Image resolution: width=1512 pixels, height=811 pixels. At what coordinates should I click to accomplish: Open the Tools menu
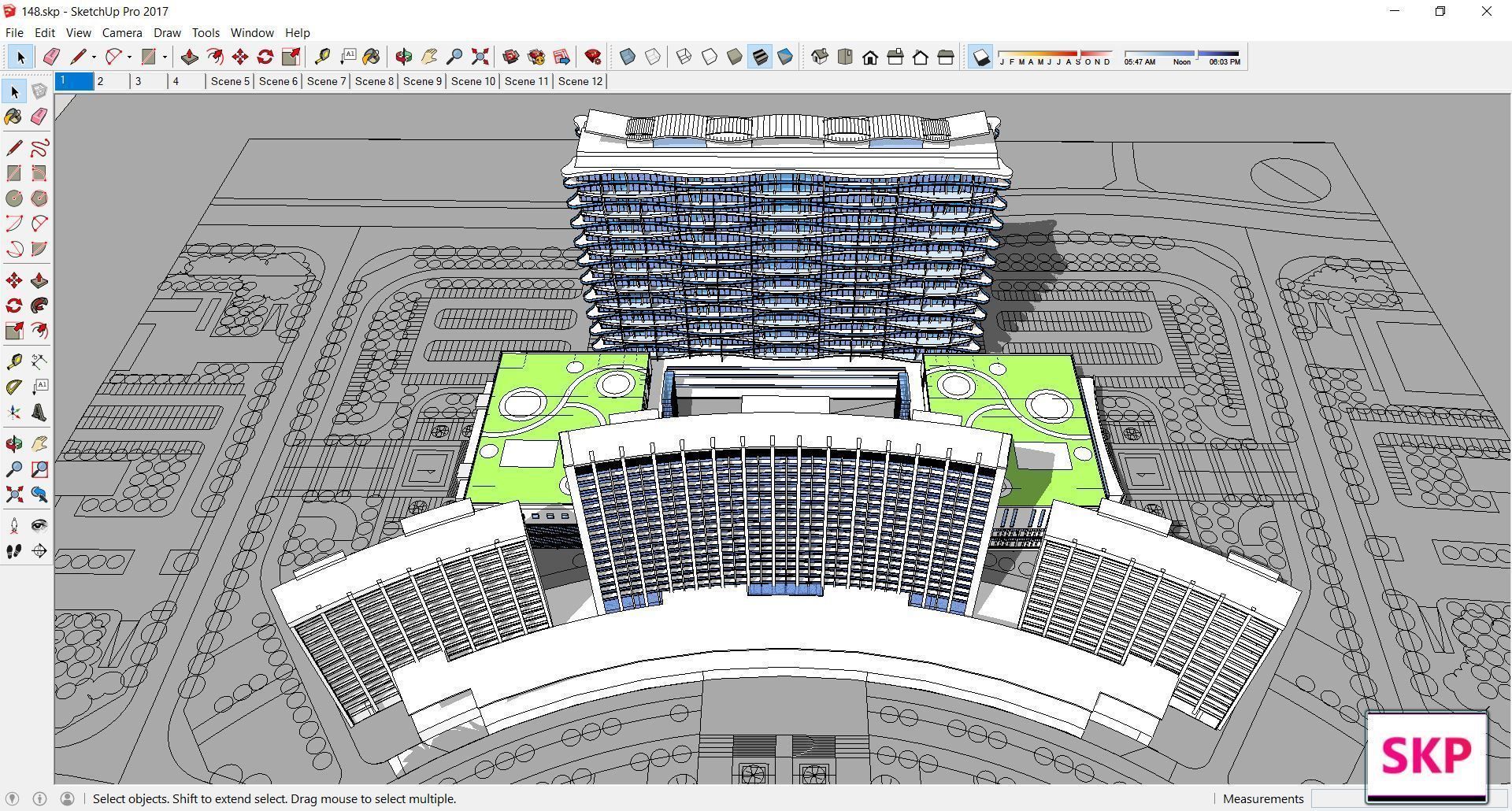point(206,32)
